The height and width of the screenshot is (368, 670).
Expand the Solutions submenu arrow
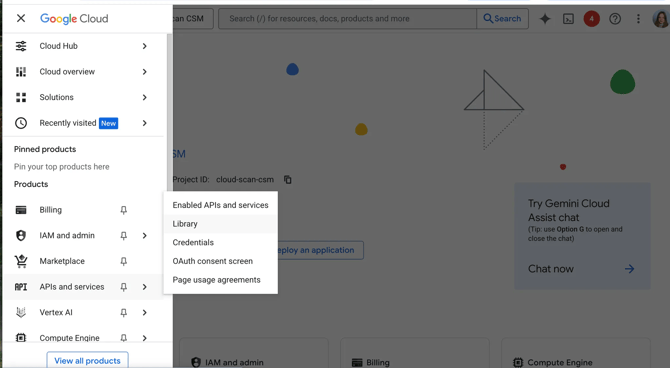click(144, 97)
